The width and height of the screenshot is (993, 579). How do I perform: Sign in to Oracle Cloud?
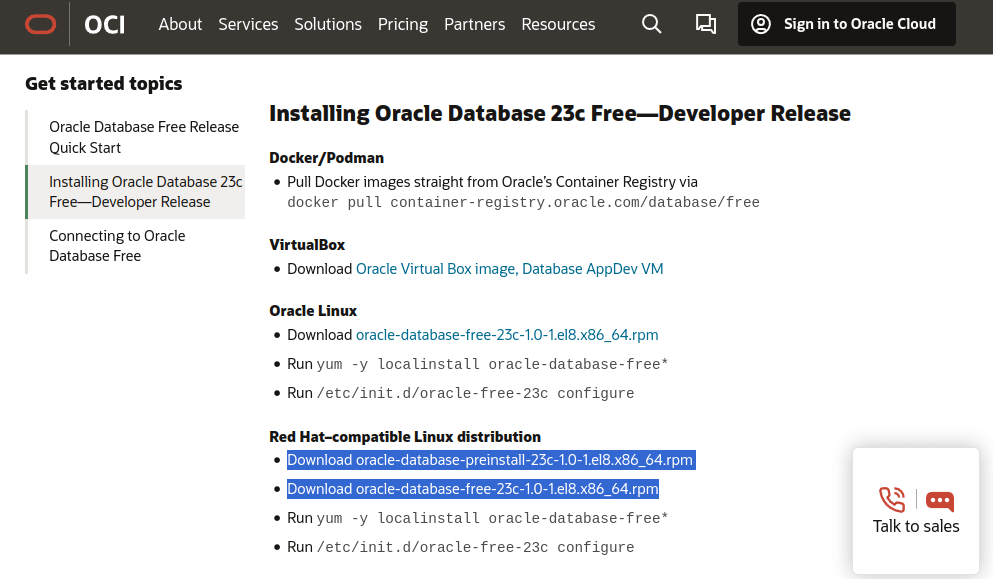(x=847, y=24)
